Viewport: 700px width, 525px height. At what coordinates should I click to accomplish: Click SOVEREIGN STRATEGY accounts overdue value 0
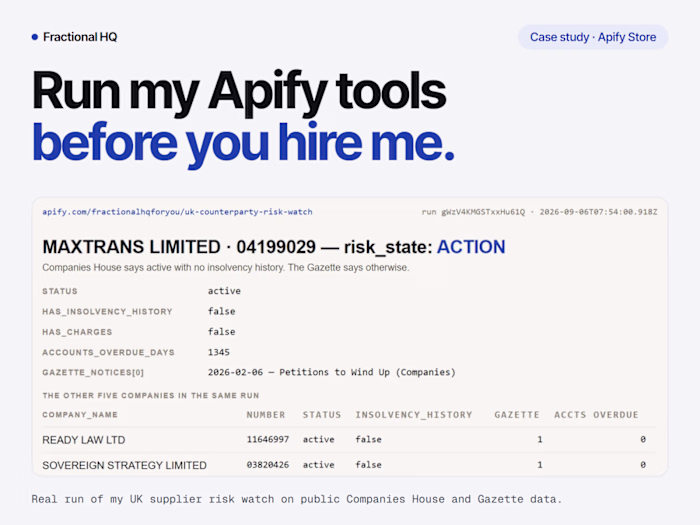point(643,465)
